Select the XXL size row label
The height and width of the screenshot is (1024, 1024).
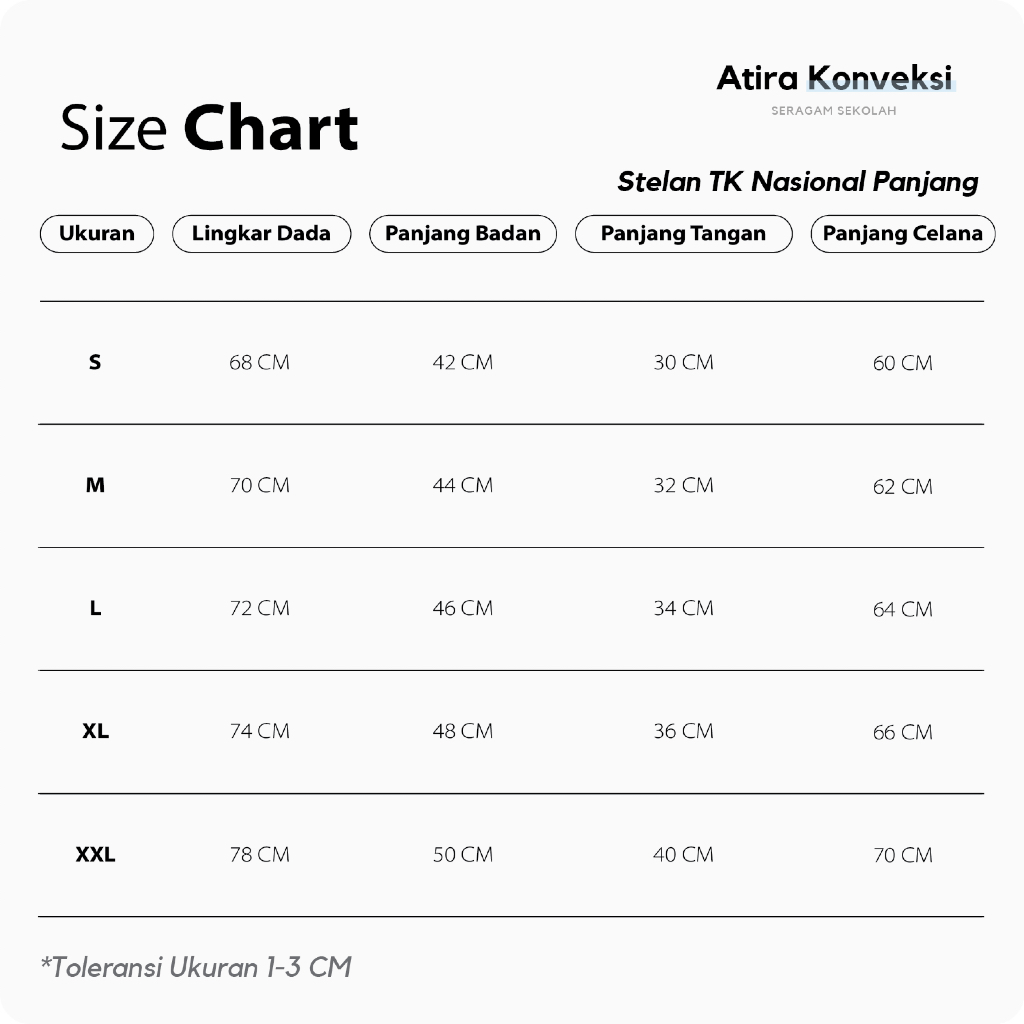click(x=95, y=855)
